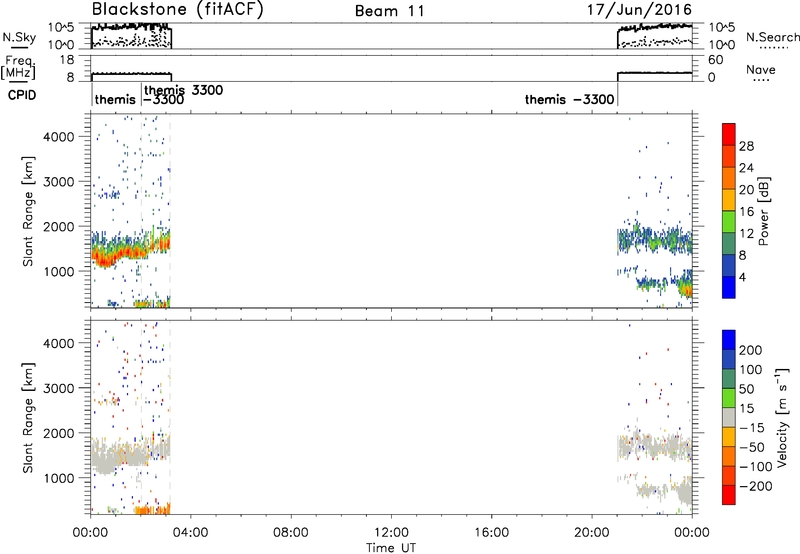Click the '18' tick on the frequency axis
Screen dimensions: 800x554
(x=67, y=60)
